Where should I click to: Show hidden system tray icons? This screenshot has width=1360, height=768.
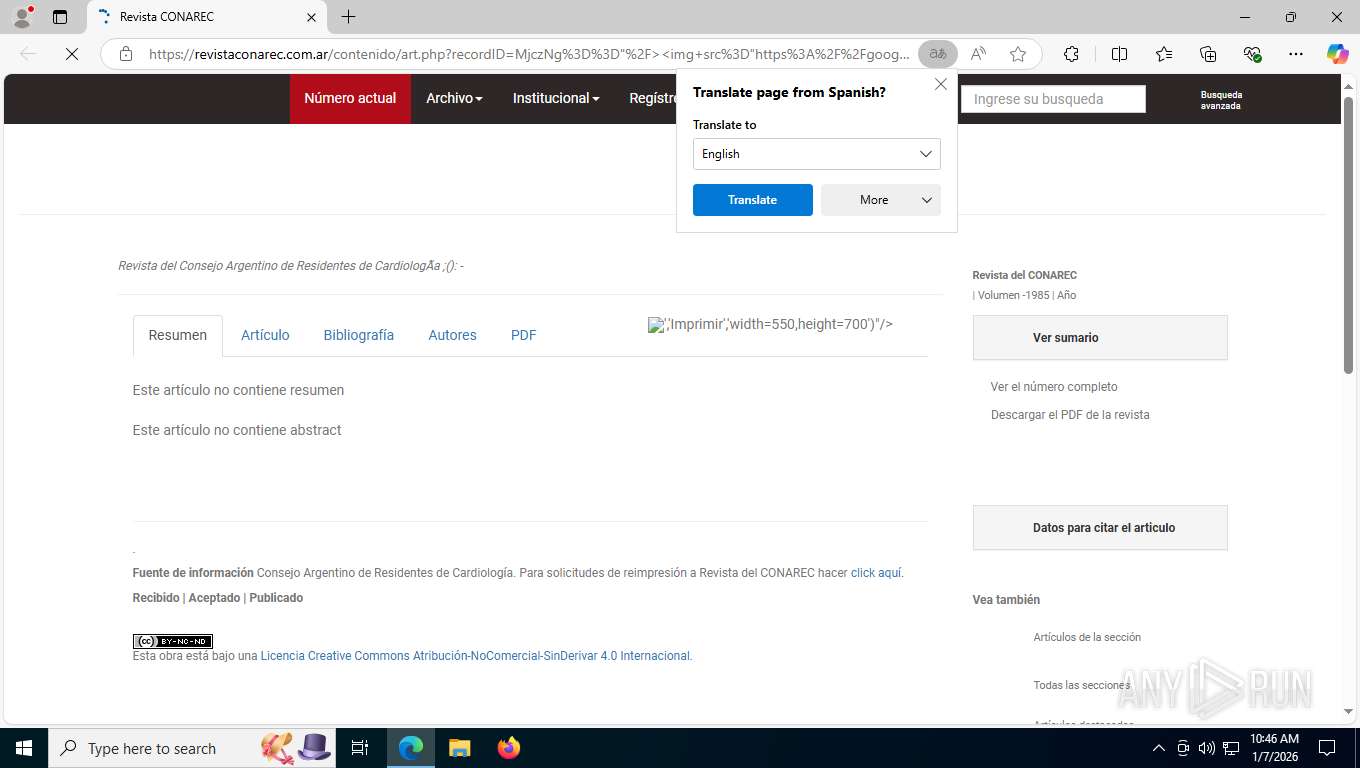[x=1159, y=748]
